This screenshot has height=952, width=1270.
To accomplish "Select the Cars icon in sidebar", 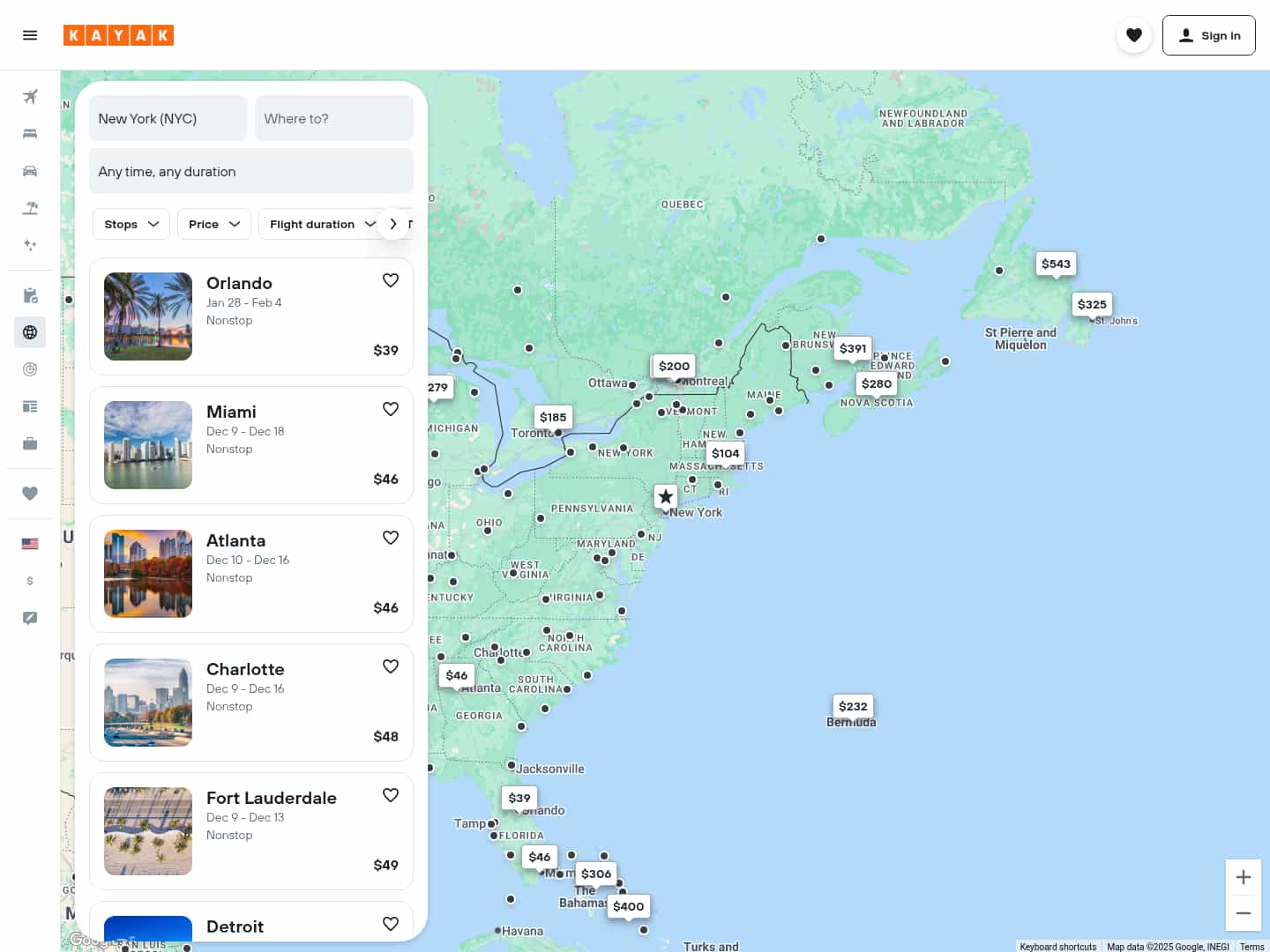I will pyautogui.click(x=30, y=171).
